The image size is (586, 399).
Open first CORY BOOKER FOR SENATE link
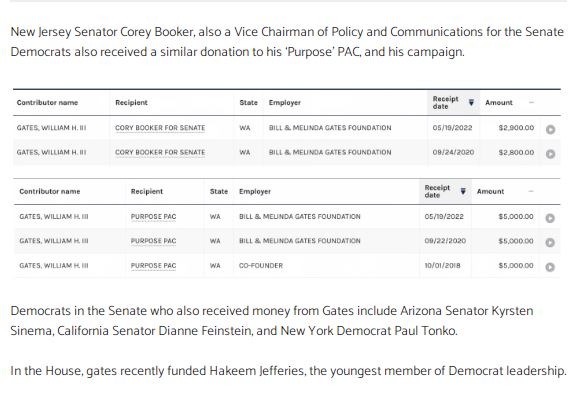click(x=160, y=128)
